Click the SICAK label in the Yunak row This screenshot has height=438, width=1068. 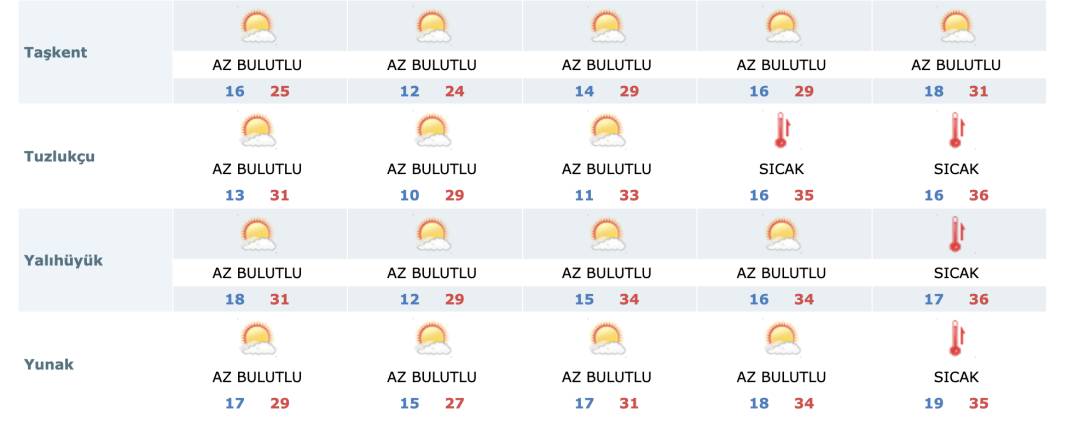(956, 377)
